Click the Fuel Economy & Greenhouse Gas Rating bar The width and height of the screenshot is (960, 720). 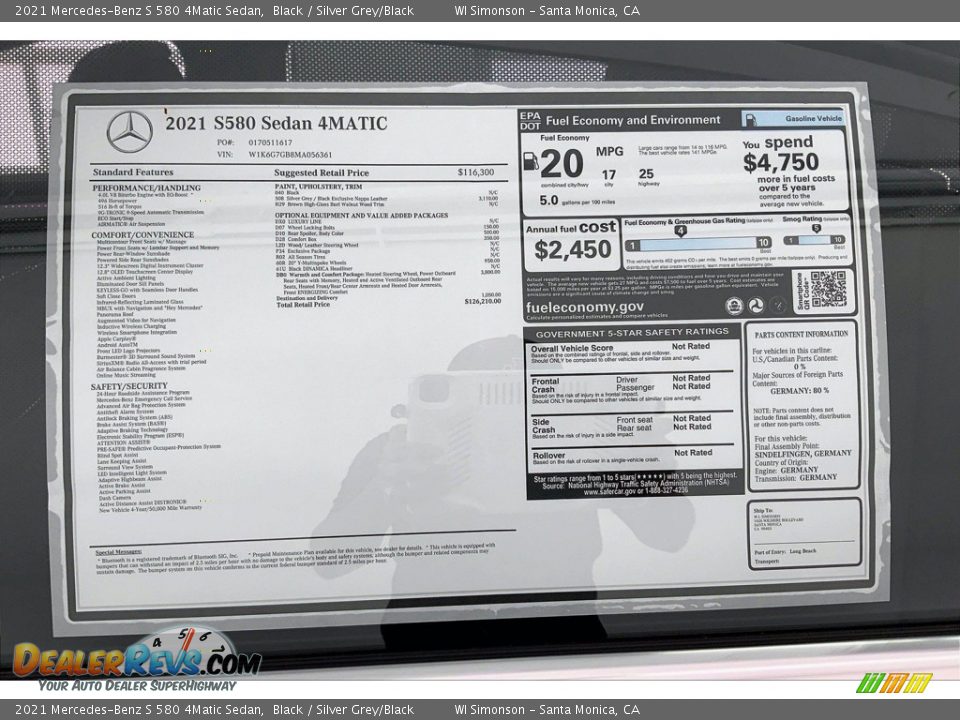697,244
